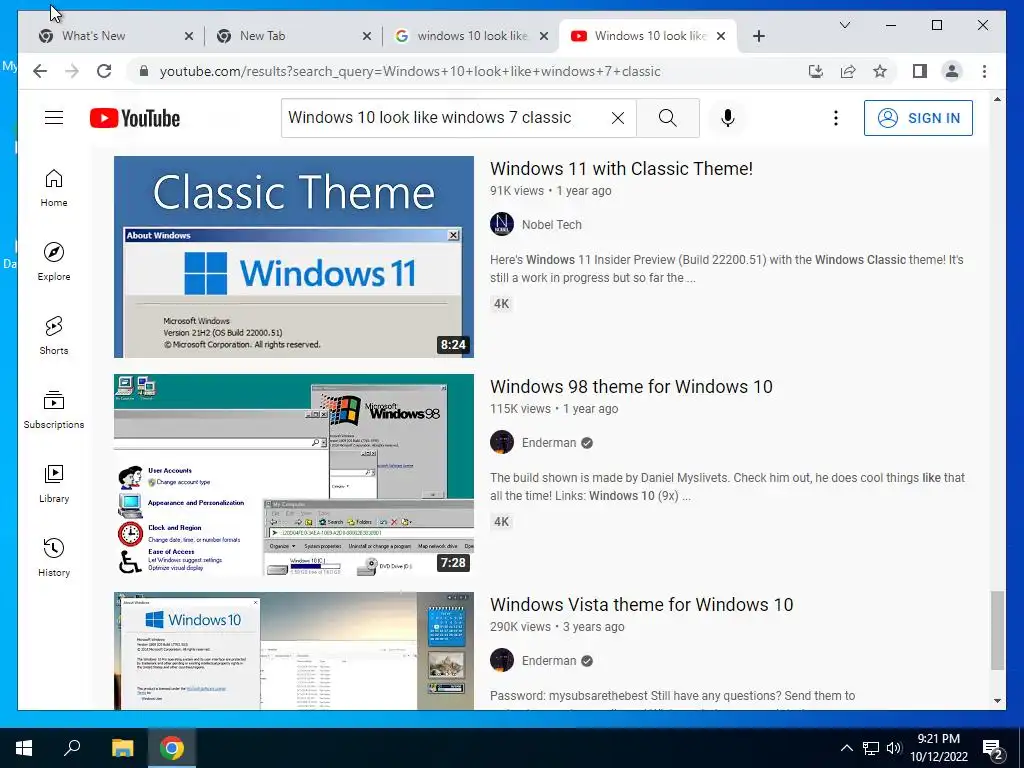Open a new Chrome tab with plus
Screen dimensions: 1024x768
(x=758, y=36)
